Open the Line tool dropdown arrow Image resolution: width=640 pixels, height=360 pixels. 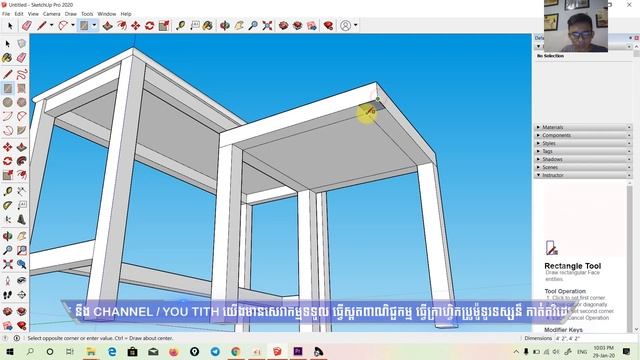(x=51, y=25)
